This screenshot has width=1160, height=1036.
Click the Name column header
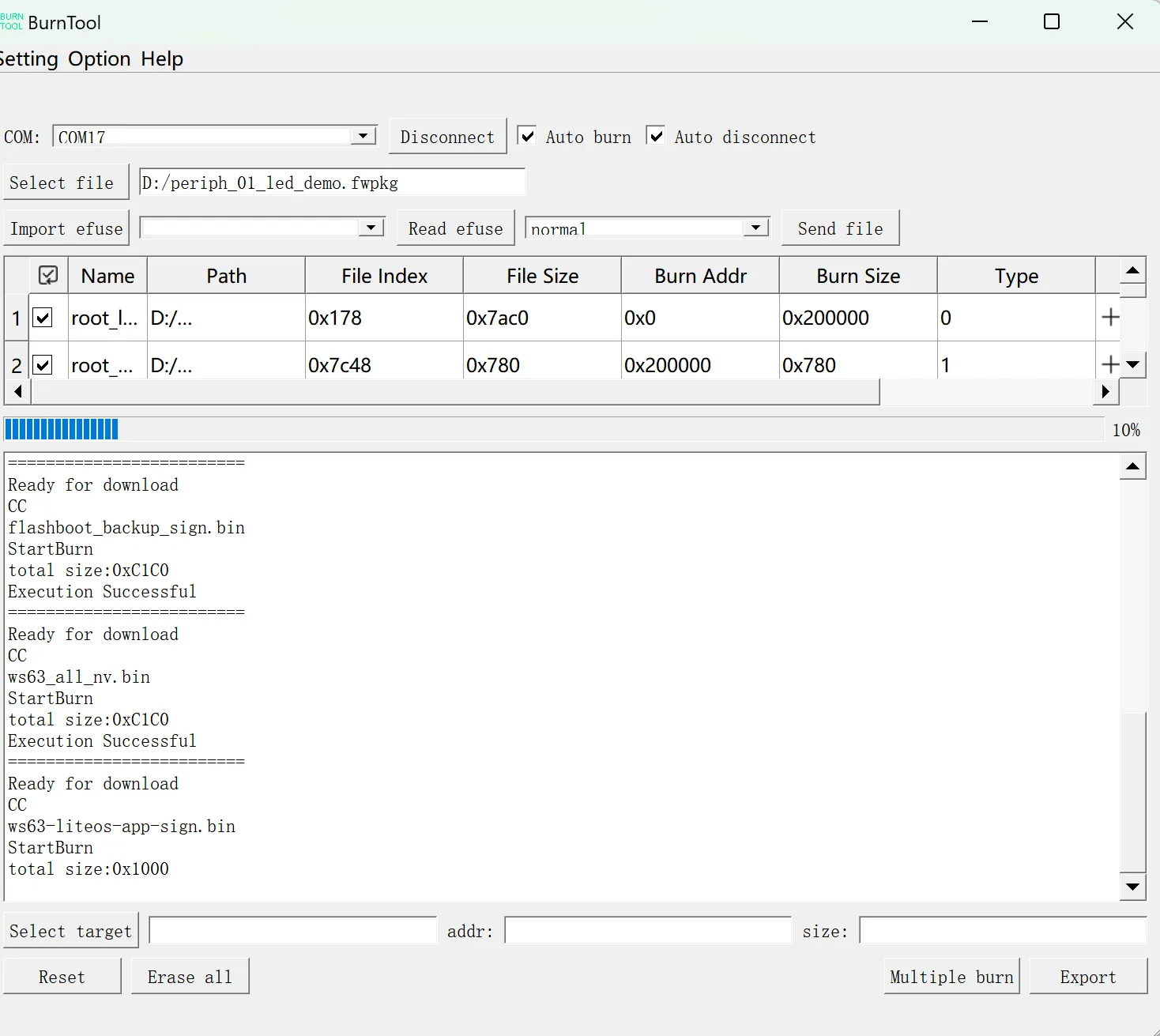coord(107,276)
